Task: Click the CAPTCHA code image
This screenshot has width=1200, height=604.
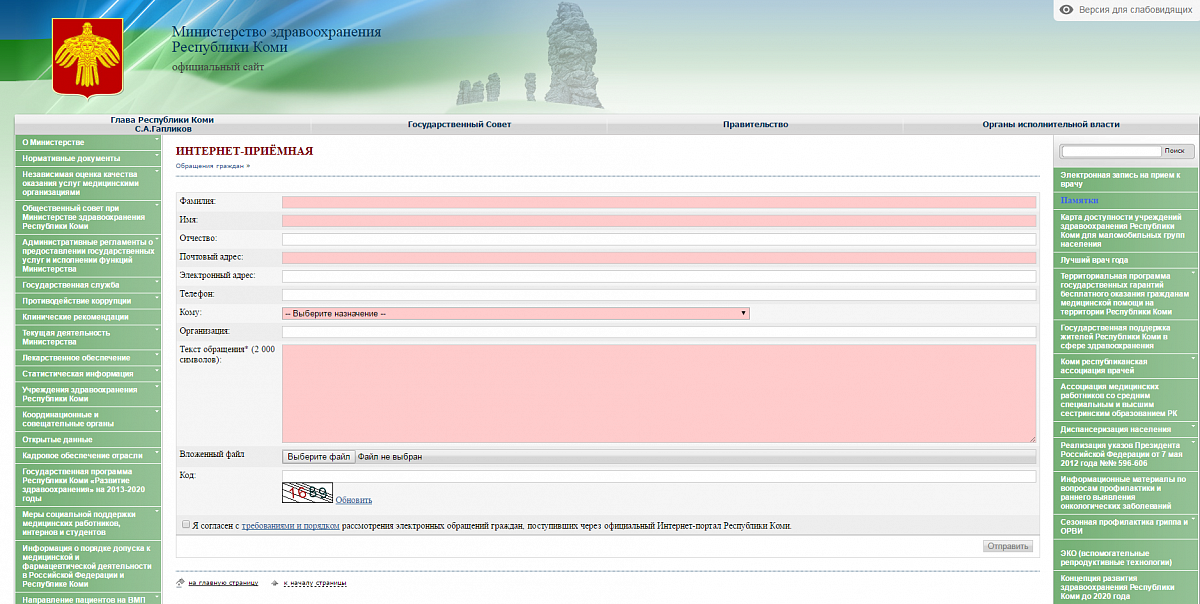Action: point(307,492)
